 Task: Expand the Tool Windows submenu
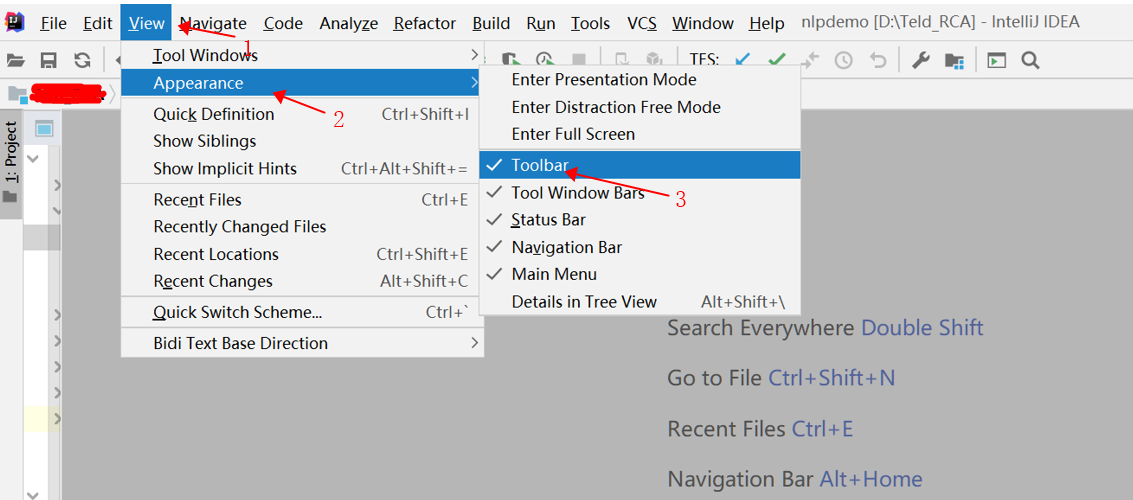(x=302, y=55)
